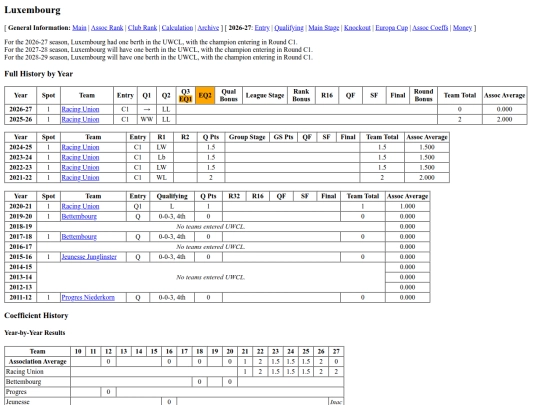
Task: Select the Qual Bonus column header
Action: coord(229,95)
